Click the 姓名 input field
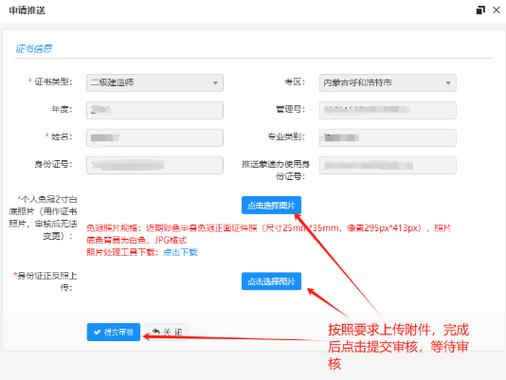The width and height of the screenshot is (506, 380). (x=155, y=137)
